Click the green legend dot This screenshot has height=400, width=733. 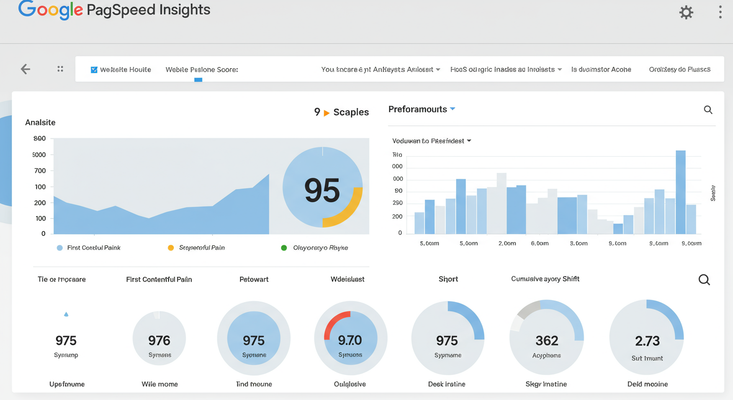point(284,248)
